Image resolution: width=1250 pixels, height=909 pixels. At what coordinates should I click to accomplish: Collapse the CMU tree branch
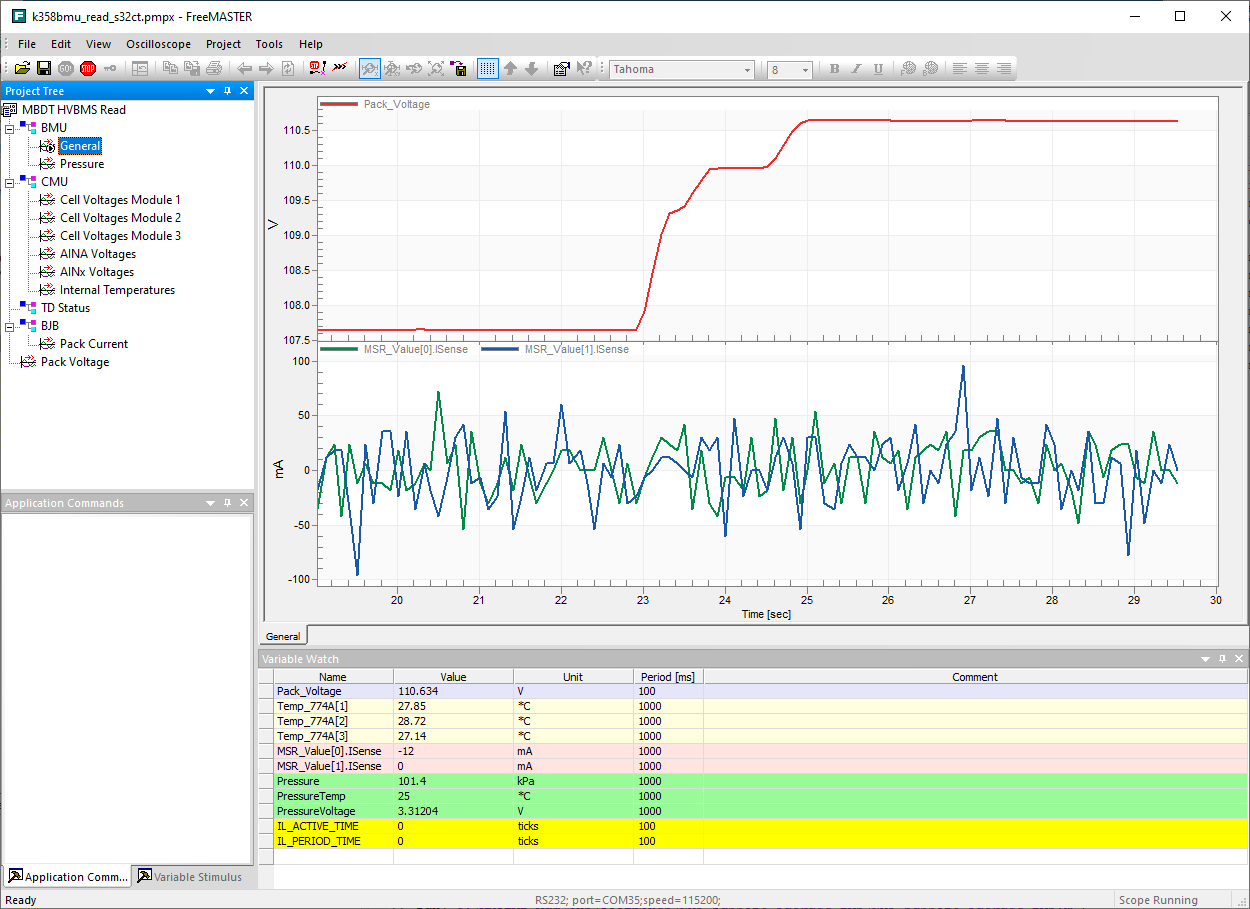8,181
